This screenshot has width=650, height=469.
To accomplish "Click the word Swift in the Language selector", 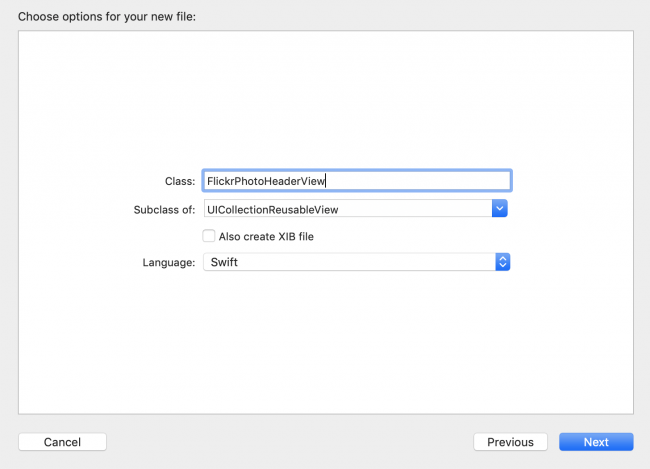I will pyautogui.click(x=222, y=261).
